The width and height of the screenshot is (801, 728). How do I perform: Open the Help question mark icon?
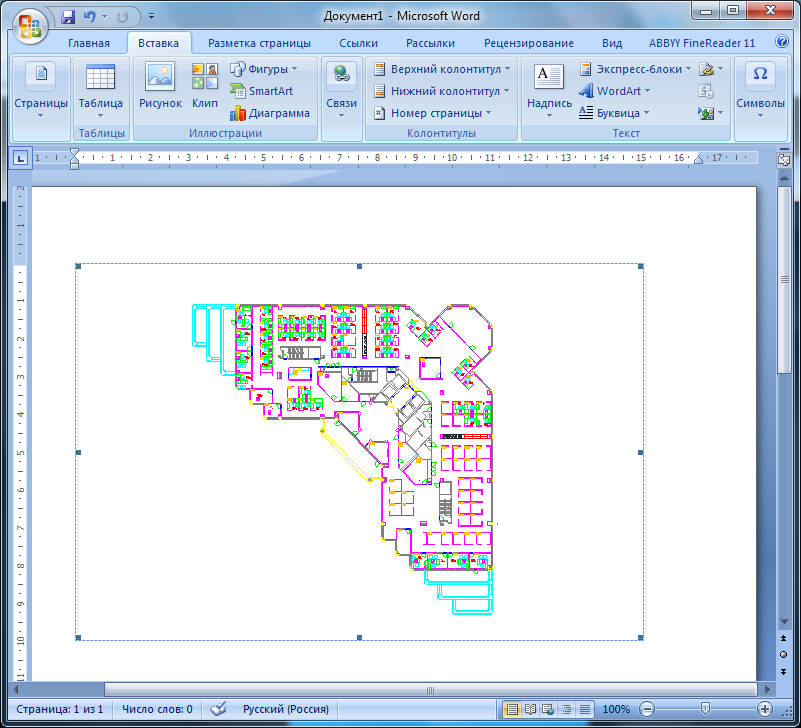[x=780, y=43]
